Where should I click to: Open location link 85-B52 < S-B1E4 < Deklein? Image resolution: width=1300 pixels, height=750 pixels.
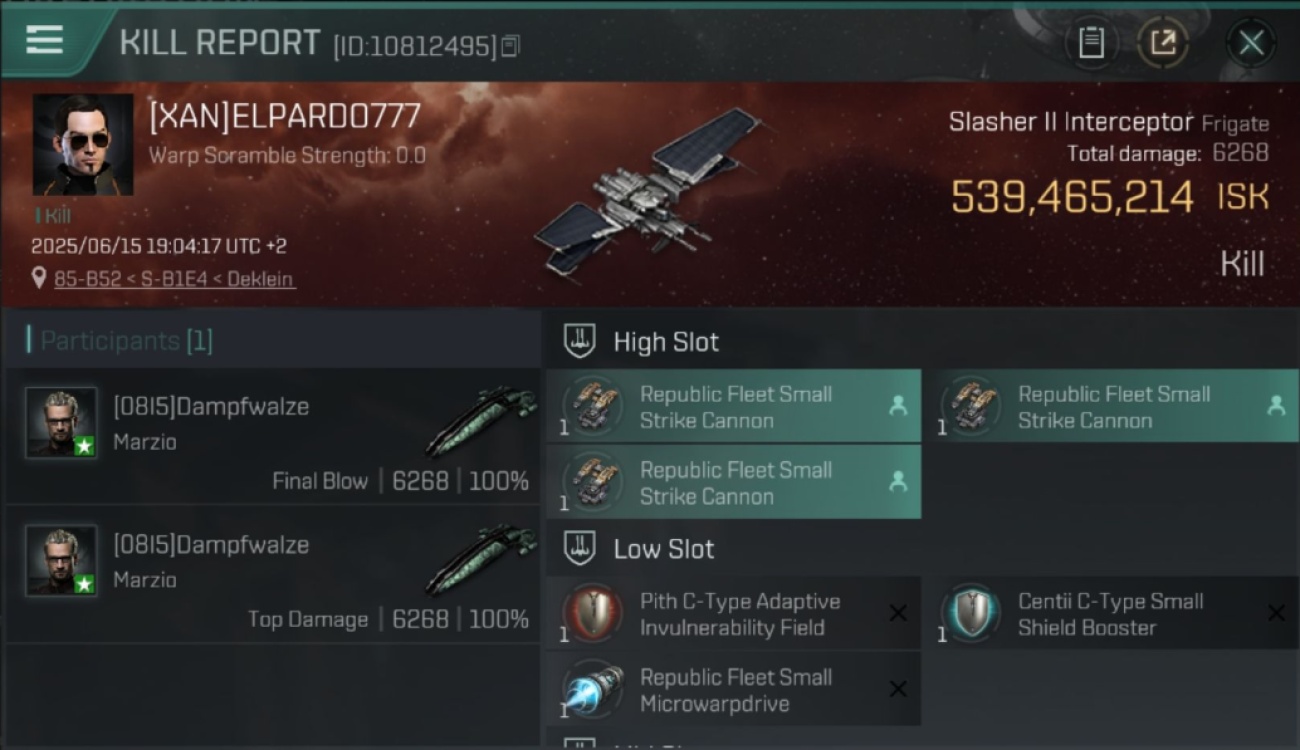pyautogui.click(x=174, y=279)
